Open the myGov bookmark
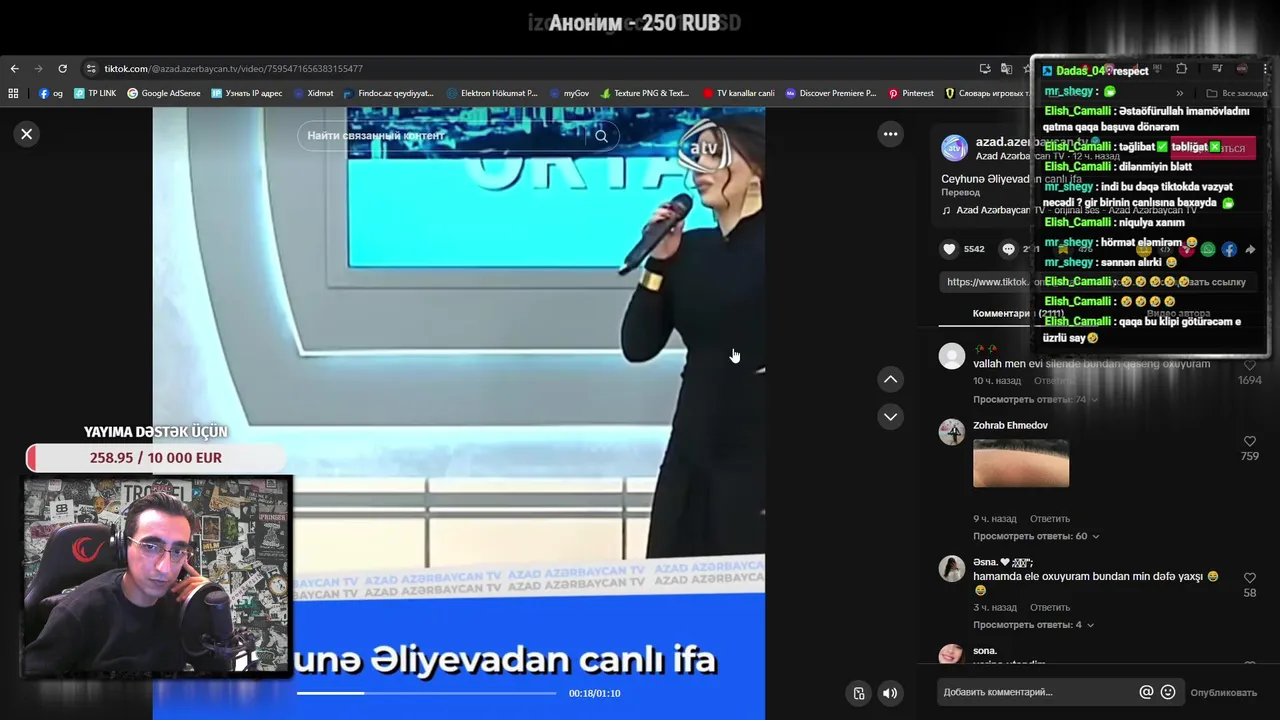 [570, 93]
